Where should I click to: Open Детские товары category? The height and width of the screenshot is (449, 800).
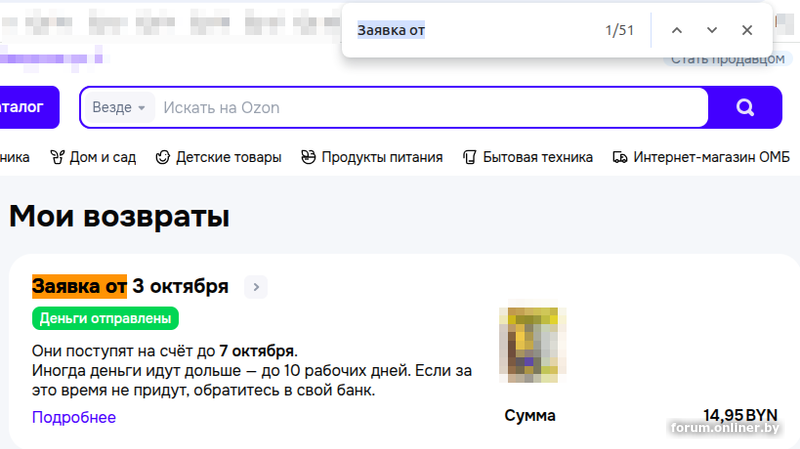click(218, 157)
